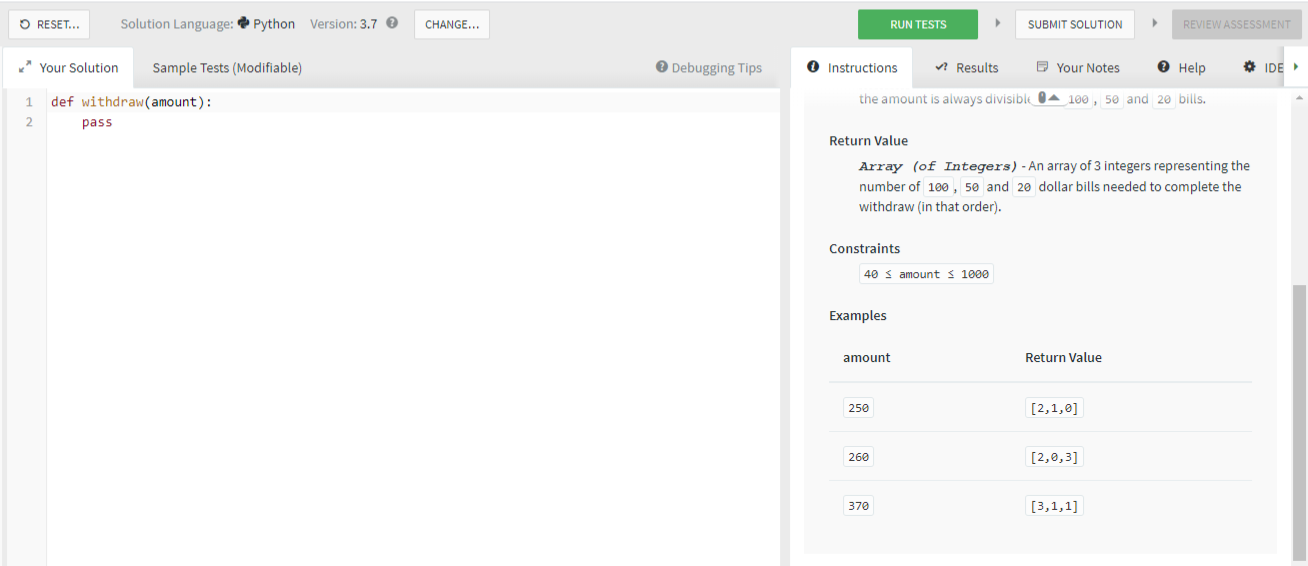Click the 'Examples' heading

click(858, 316)
